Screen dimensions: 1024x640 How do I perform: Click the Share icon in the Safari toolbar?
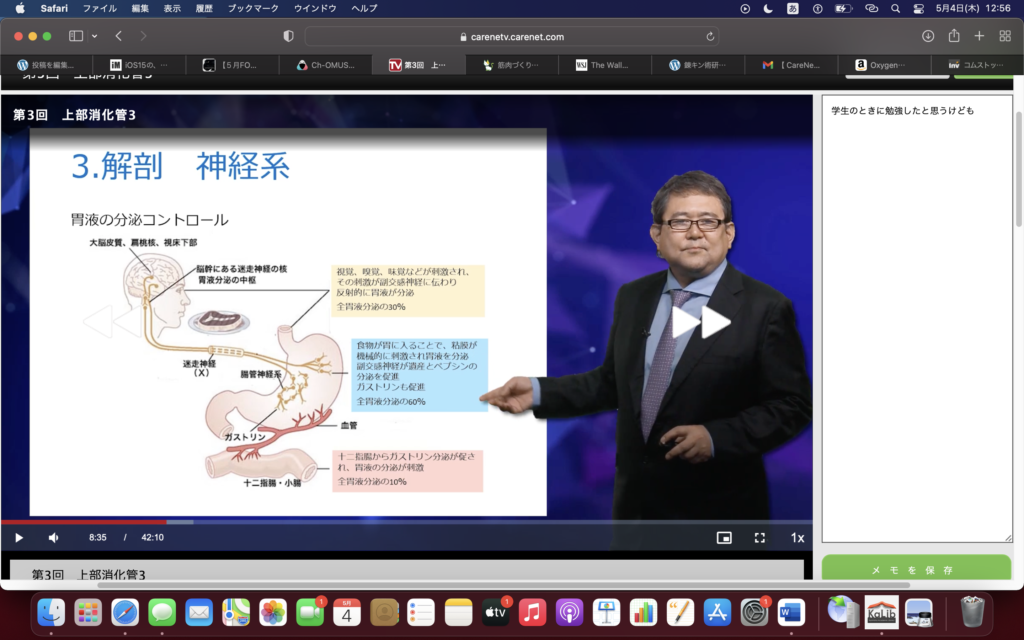954,36
